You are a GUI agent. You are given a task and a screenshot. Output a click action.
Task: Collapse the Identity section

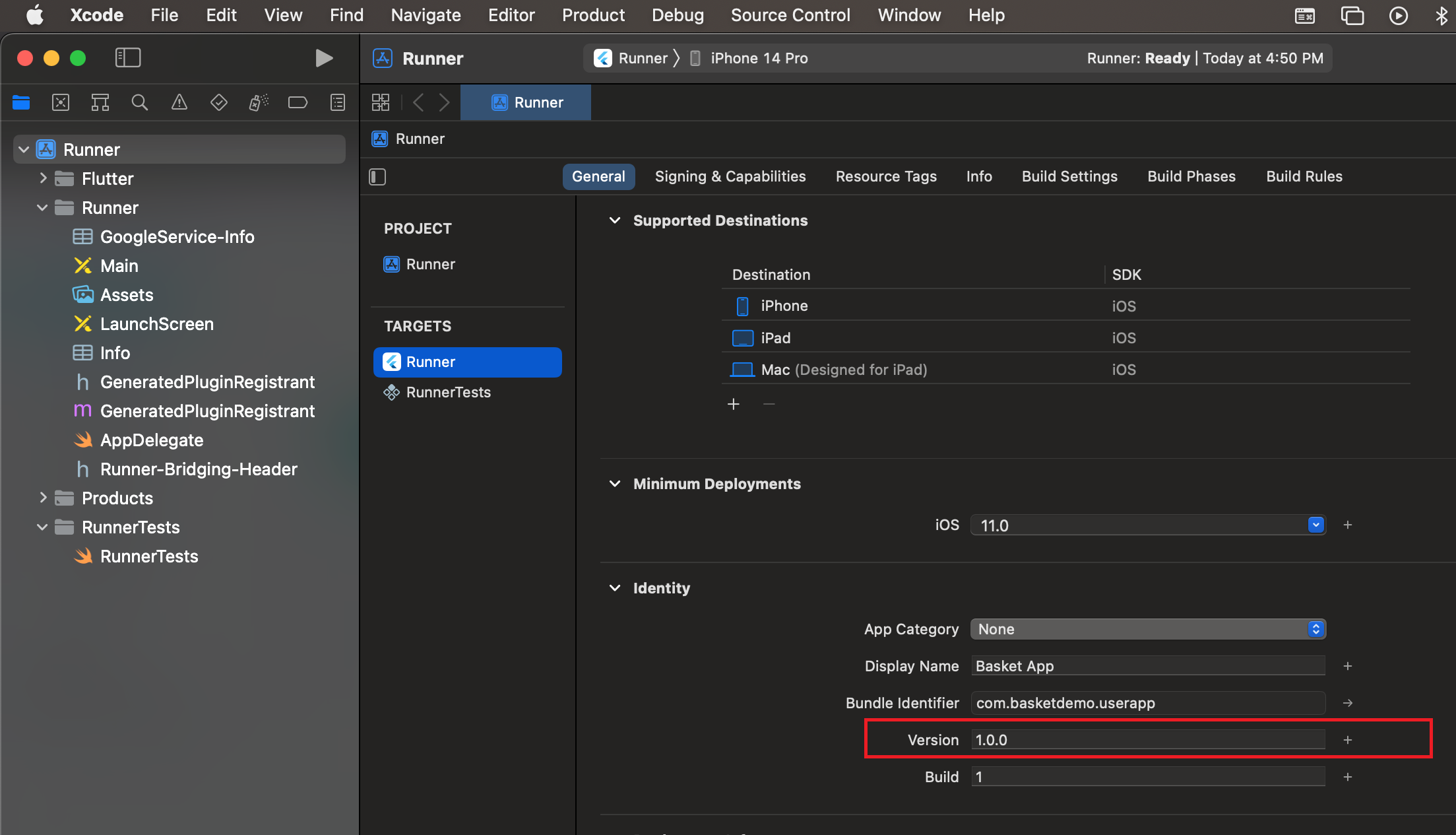tap(615, 588)
